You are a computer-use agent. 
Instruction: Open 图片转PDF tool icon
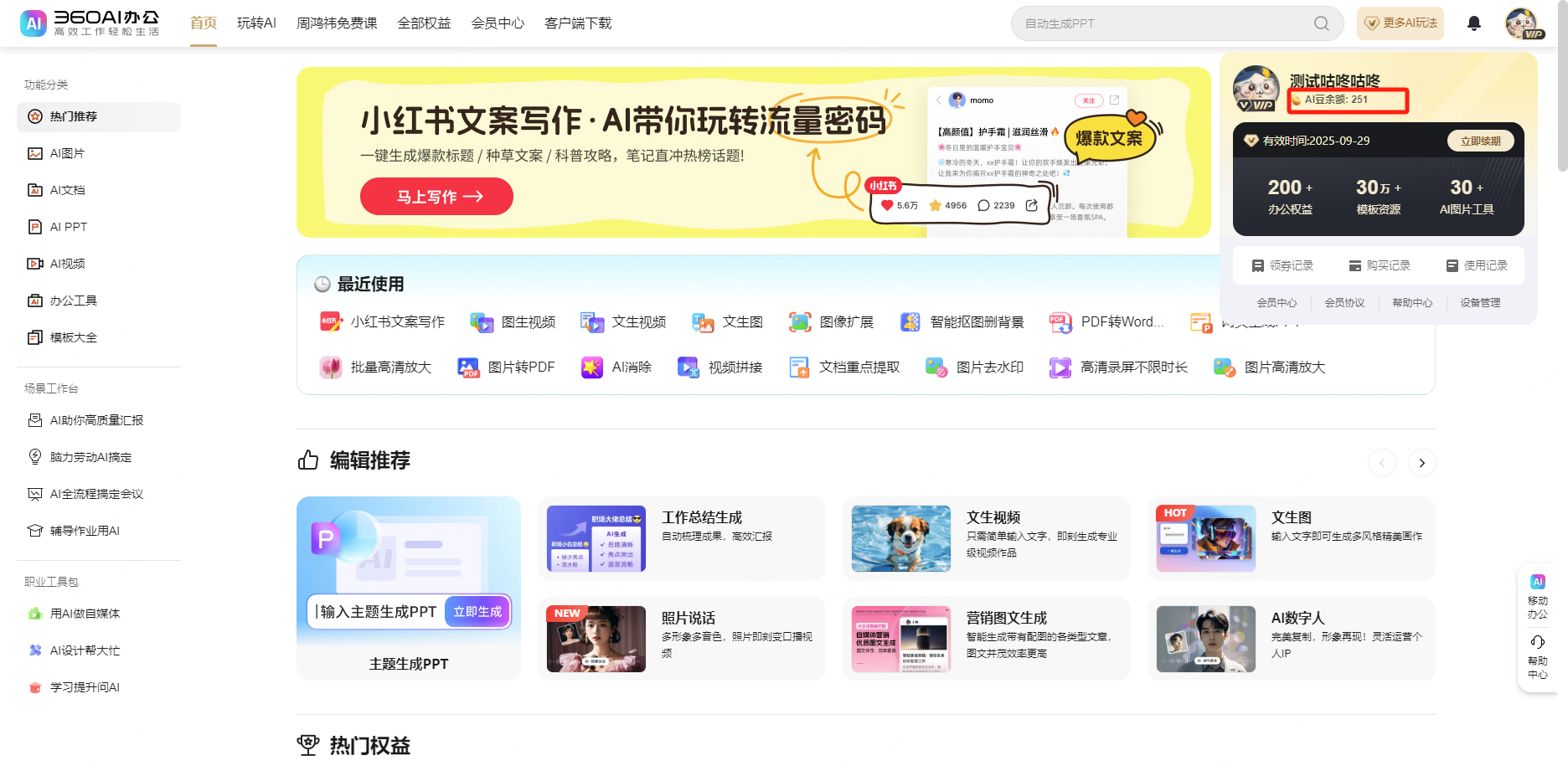[468, 367]
